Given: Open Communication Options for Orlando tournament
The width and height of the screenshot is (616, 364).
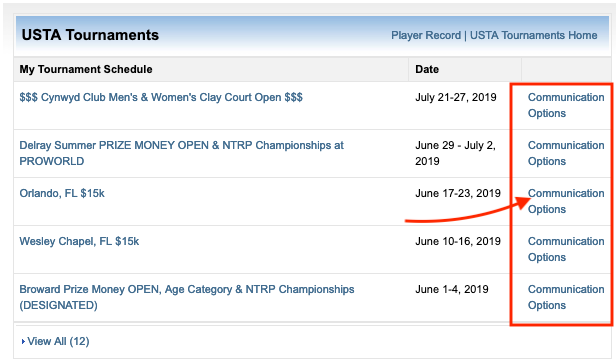Looking at the screenshot, I should click(x=566, y=201).
